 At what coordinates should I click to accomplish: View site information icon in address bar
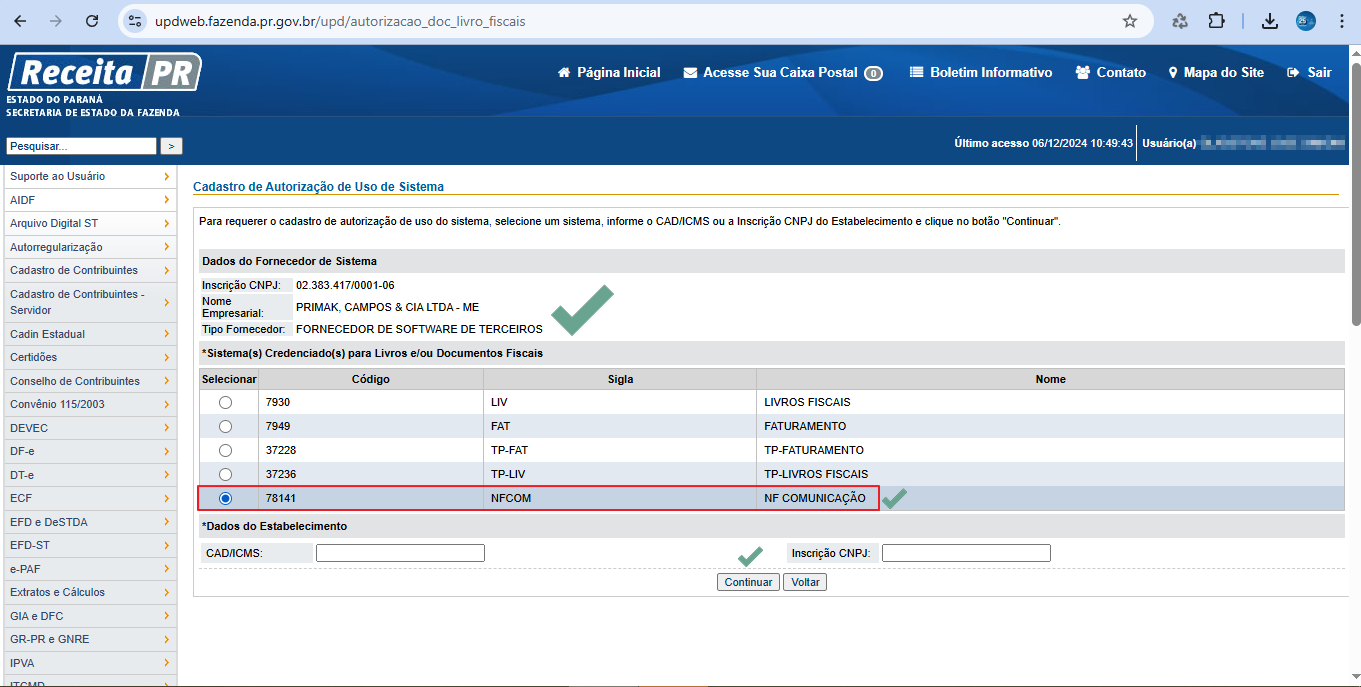(137, 21)
